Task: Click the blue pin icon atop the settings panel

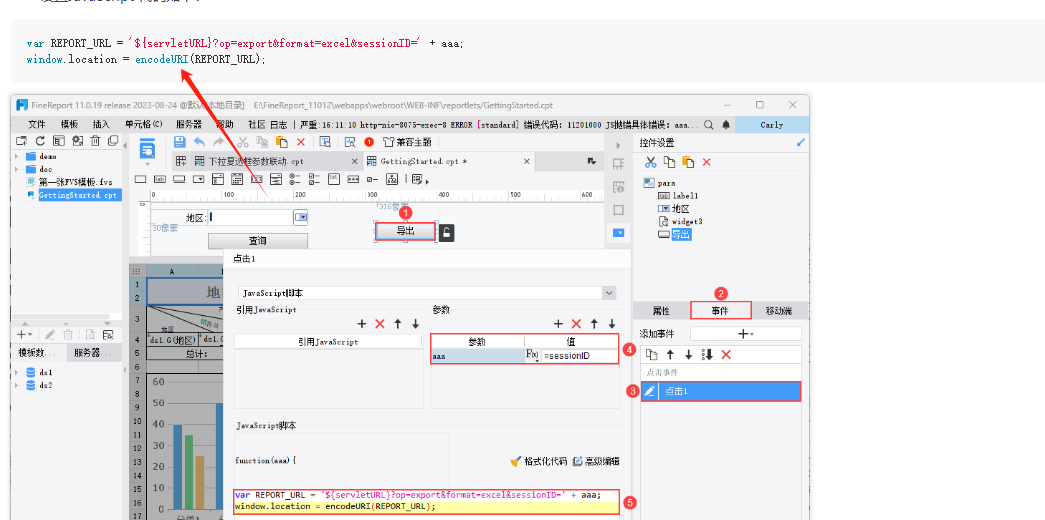Action: click(x=800, y=143)
